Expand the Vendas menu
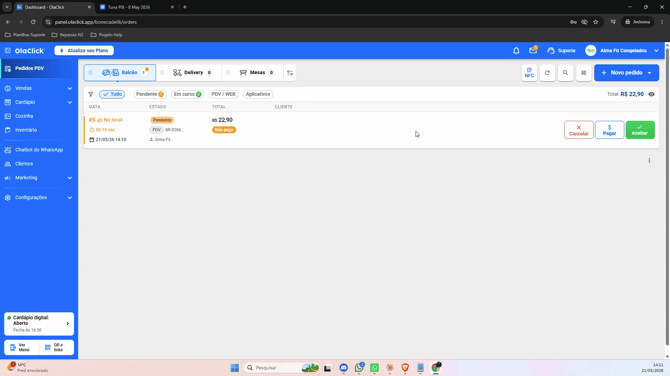670x376 pixels. 39,88
